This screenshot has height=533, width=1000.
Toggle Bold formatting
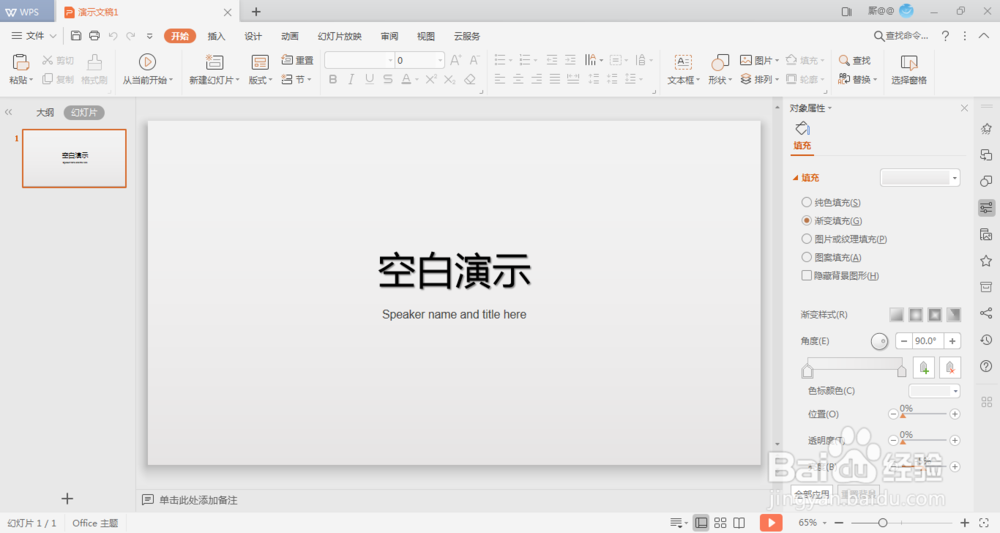[x=333, y=79]
